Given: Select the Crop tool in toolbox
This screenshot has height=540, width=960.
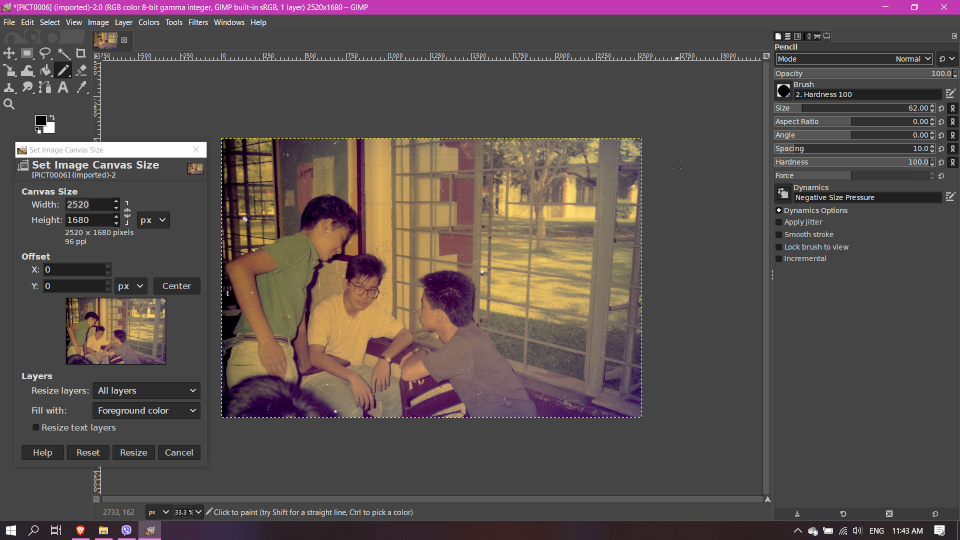Looking at the screenshot, I should pos(81,53).
